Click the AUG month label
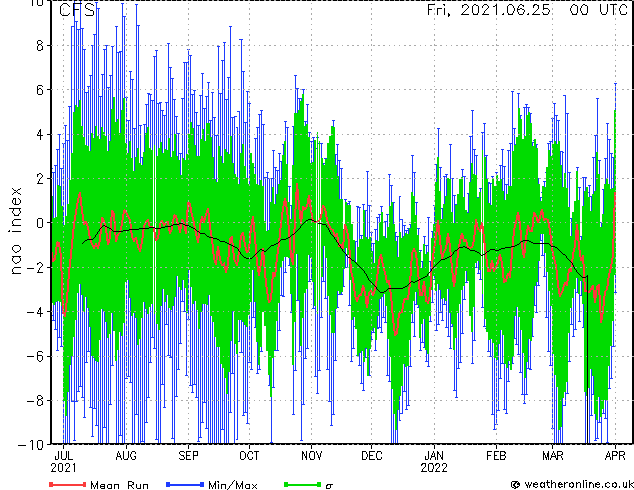The width and height of the screenshot is (634, 490). (x=126, y=456)
